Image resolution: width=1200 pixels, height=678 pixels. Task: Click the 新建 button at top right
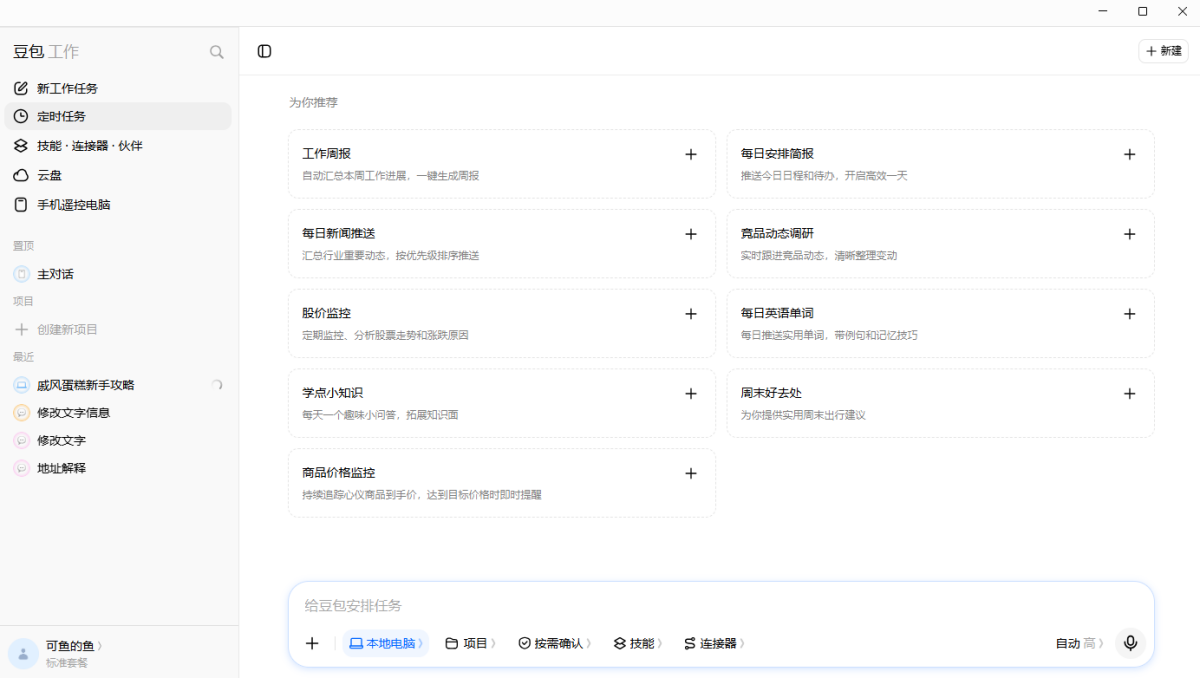pos(1163,51)
